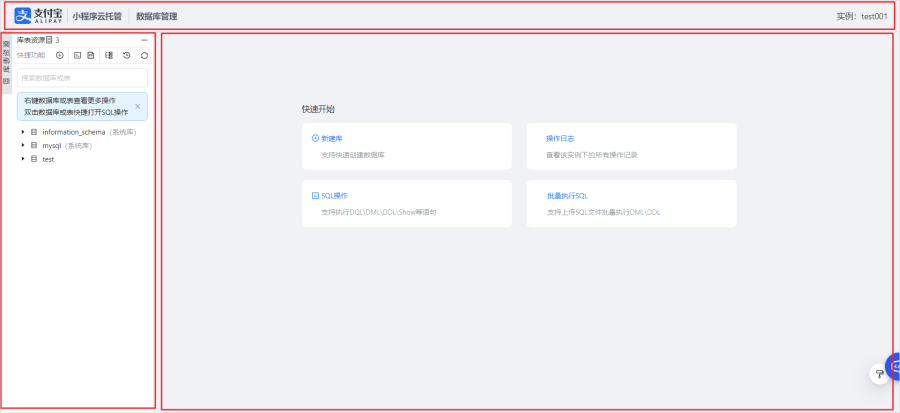
Task: Open the blue floating assistant button
Action: pos(894,367)
